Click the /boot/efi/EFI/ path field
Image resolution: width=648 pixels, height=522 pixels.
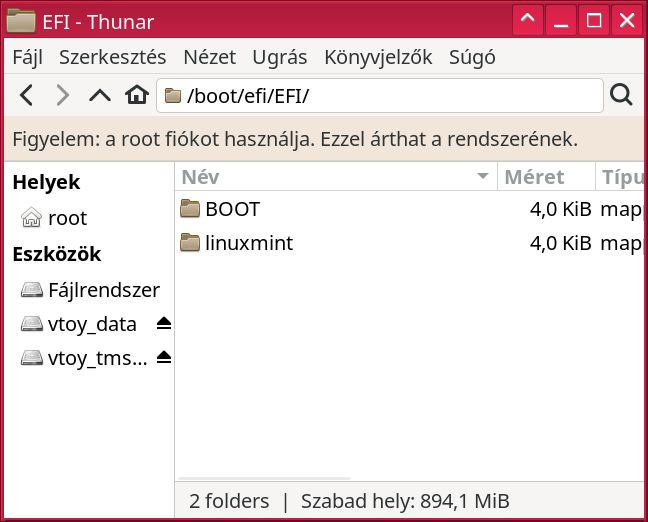(x=380, y=95)
